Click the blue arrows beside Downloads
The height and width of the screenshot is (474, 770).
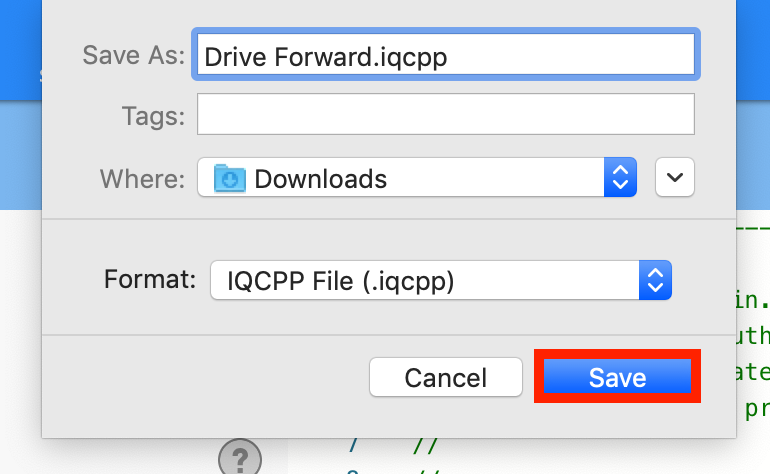pos(620,177)
